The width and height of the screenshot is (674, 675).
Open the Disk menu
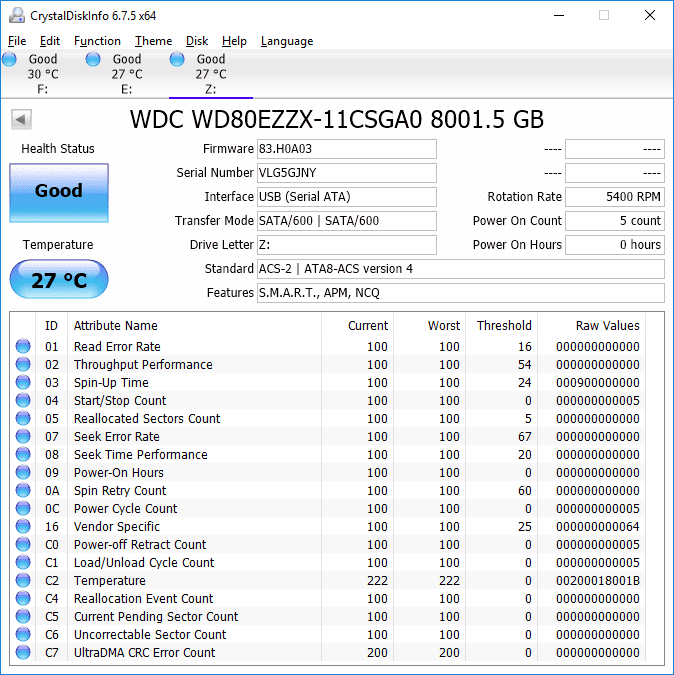(x=197, y=41)
